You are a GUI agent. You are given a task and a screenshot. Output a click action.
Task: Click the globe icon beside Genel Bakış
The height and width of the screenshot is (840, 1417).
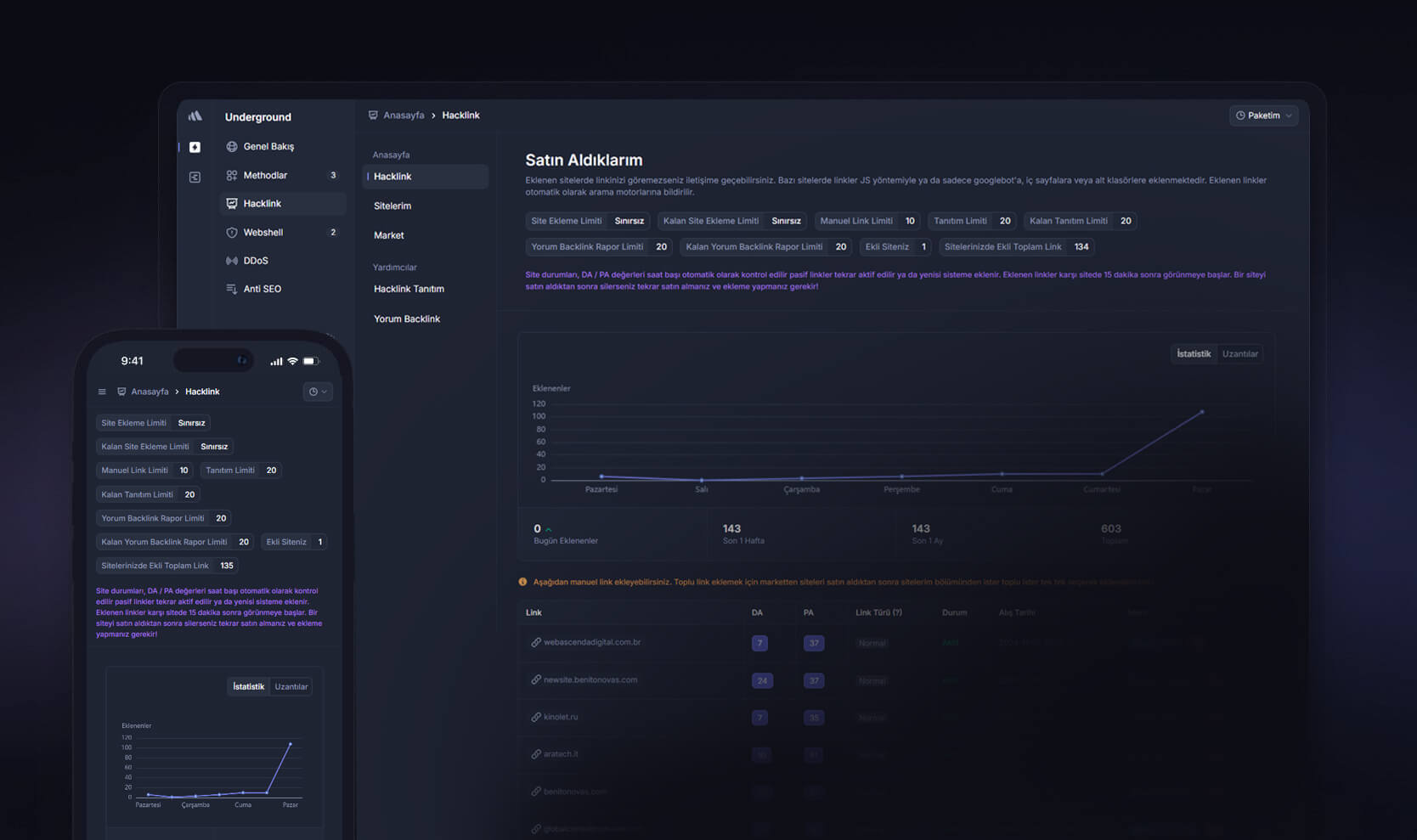pyautogui.click(x=232, y=147)
